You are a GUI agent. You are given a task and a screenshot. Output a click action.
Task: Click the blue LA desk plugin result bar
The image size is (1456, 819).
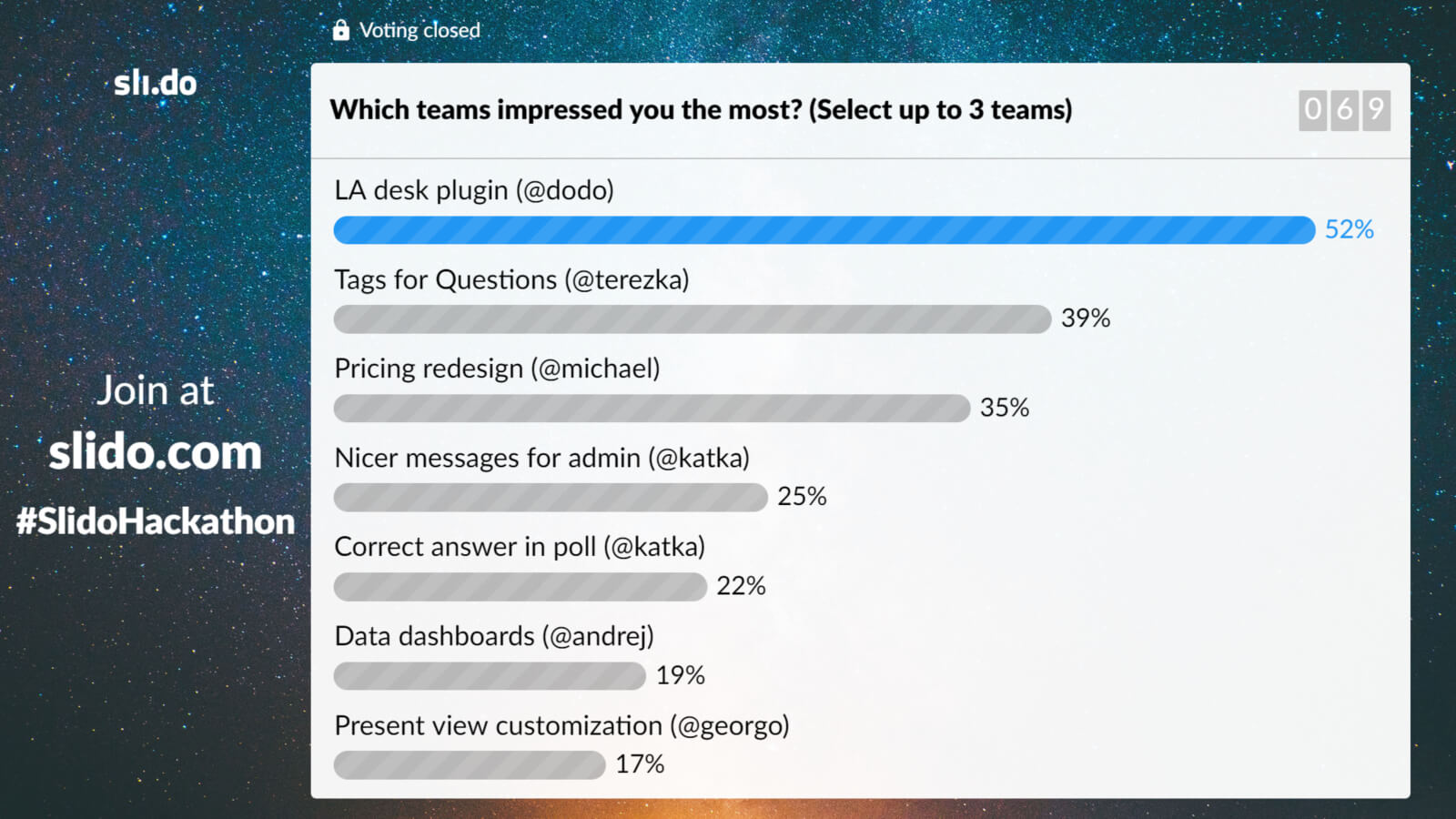(824, 230)
